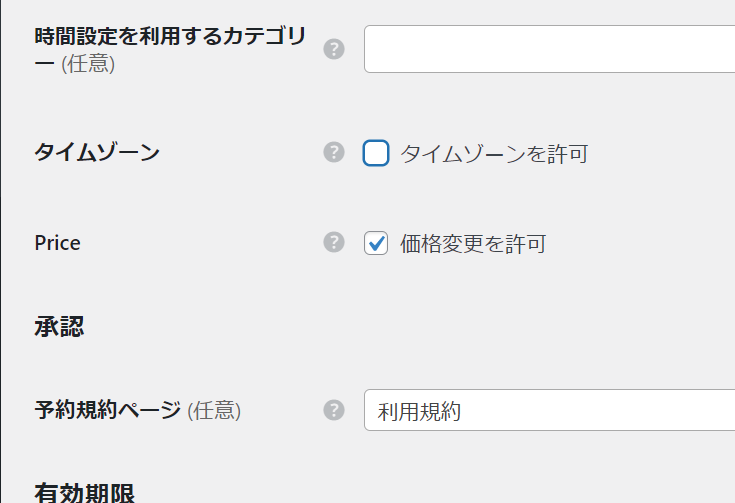This screenshot has height=503, width=735.
Task: Click the 承認 section heading
Action: tap(59, 327)
